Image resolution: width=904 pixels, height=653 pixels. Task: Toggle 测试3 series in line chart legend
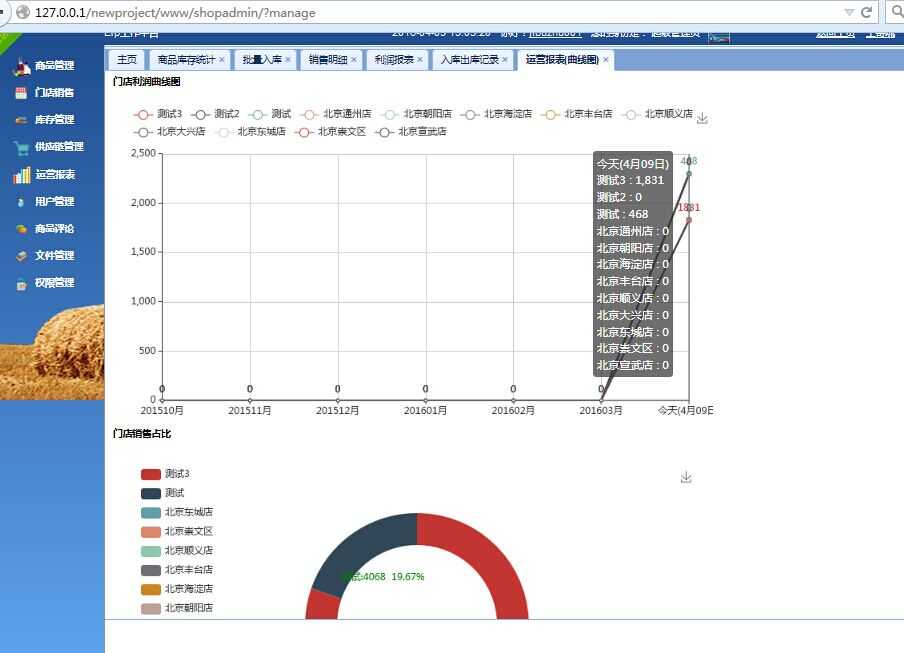point(158,114)
